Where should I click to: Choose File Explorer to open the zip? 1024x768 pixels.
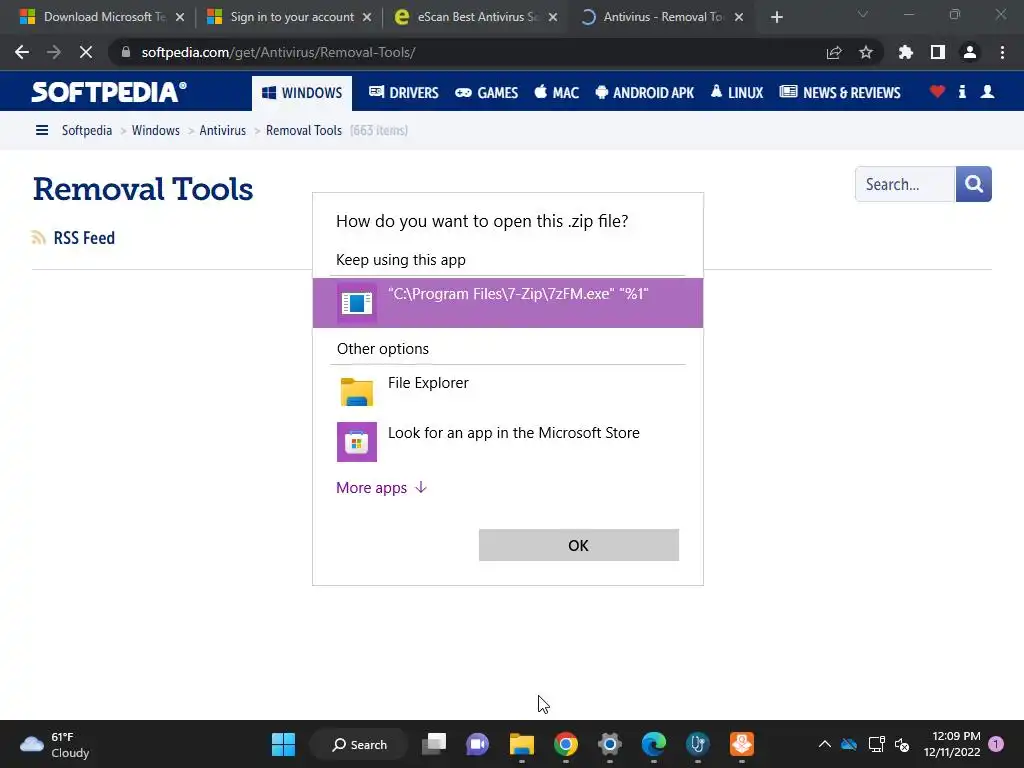508,391
